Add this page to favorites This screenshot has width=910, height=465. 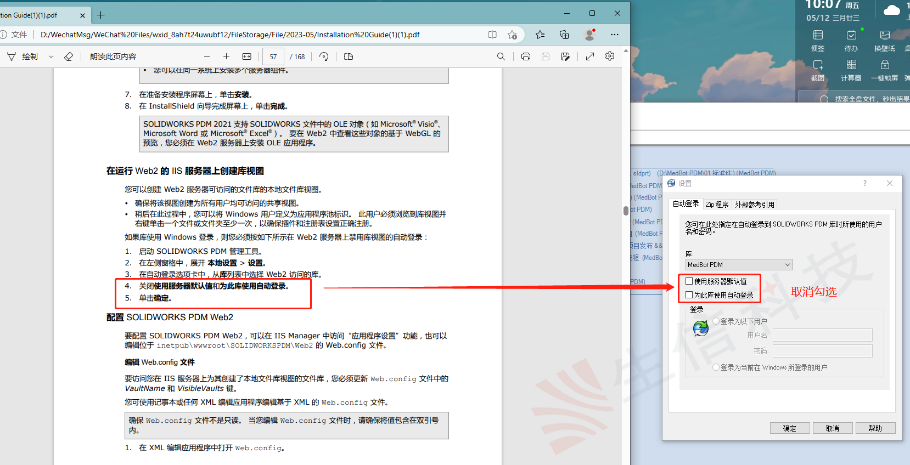[512, 35]
